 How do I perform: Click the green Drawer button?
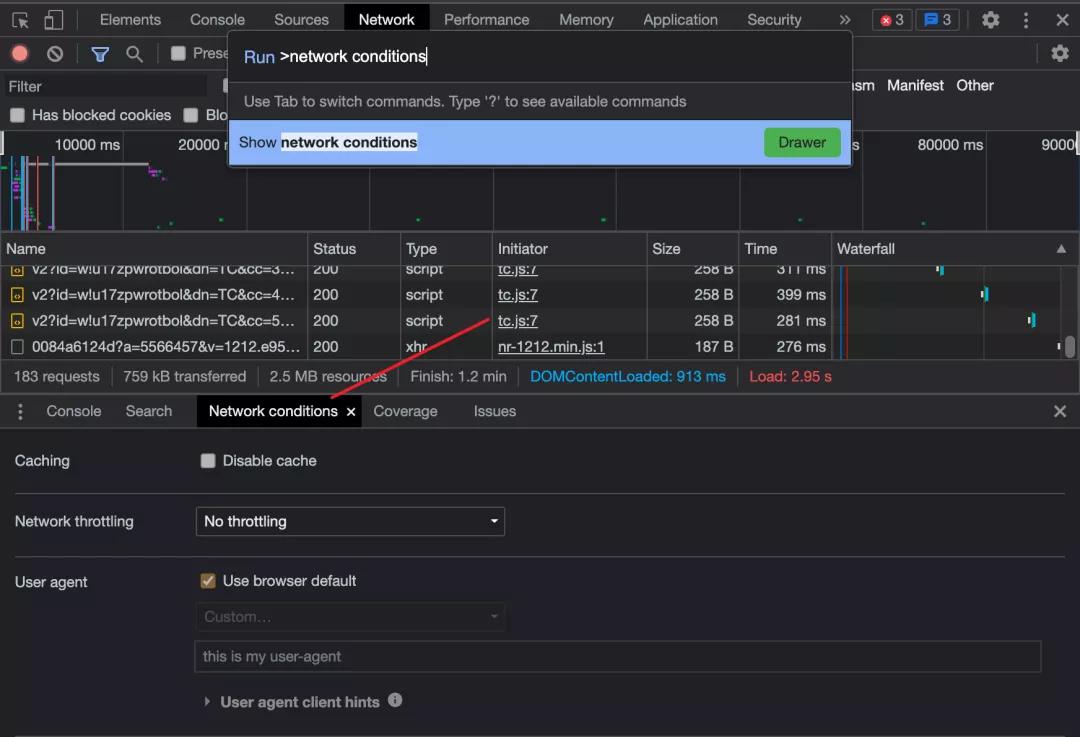(x=801, y=142)
